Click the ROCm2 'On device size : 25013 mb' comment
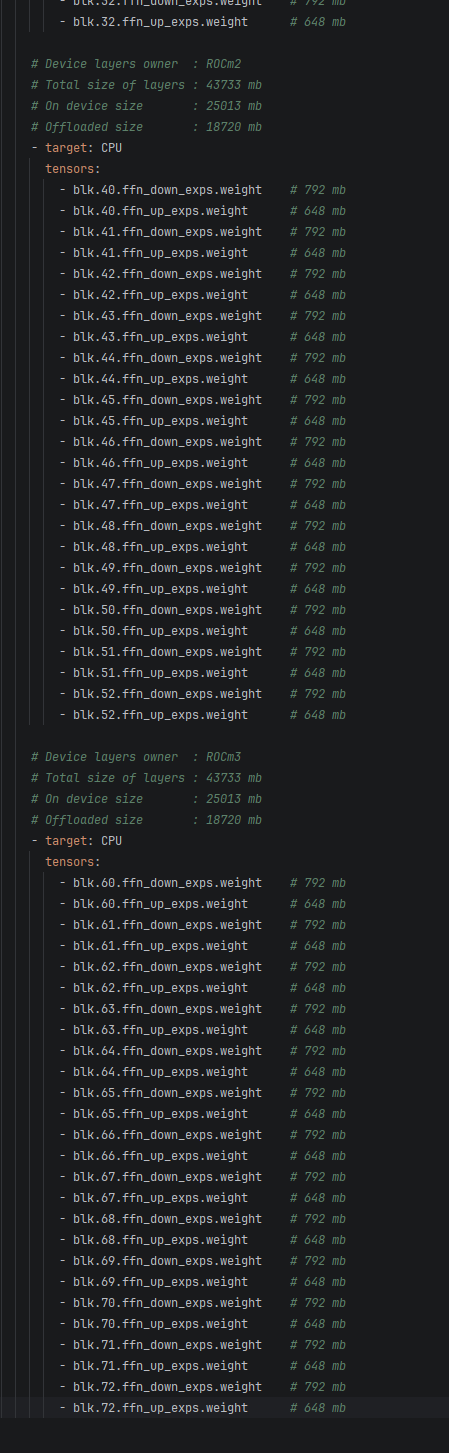This screenshot has height=1453, width=449. [x=146, y=106]
